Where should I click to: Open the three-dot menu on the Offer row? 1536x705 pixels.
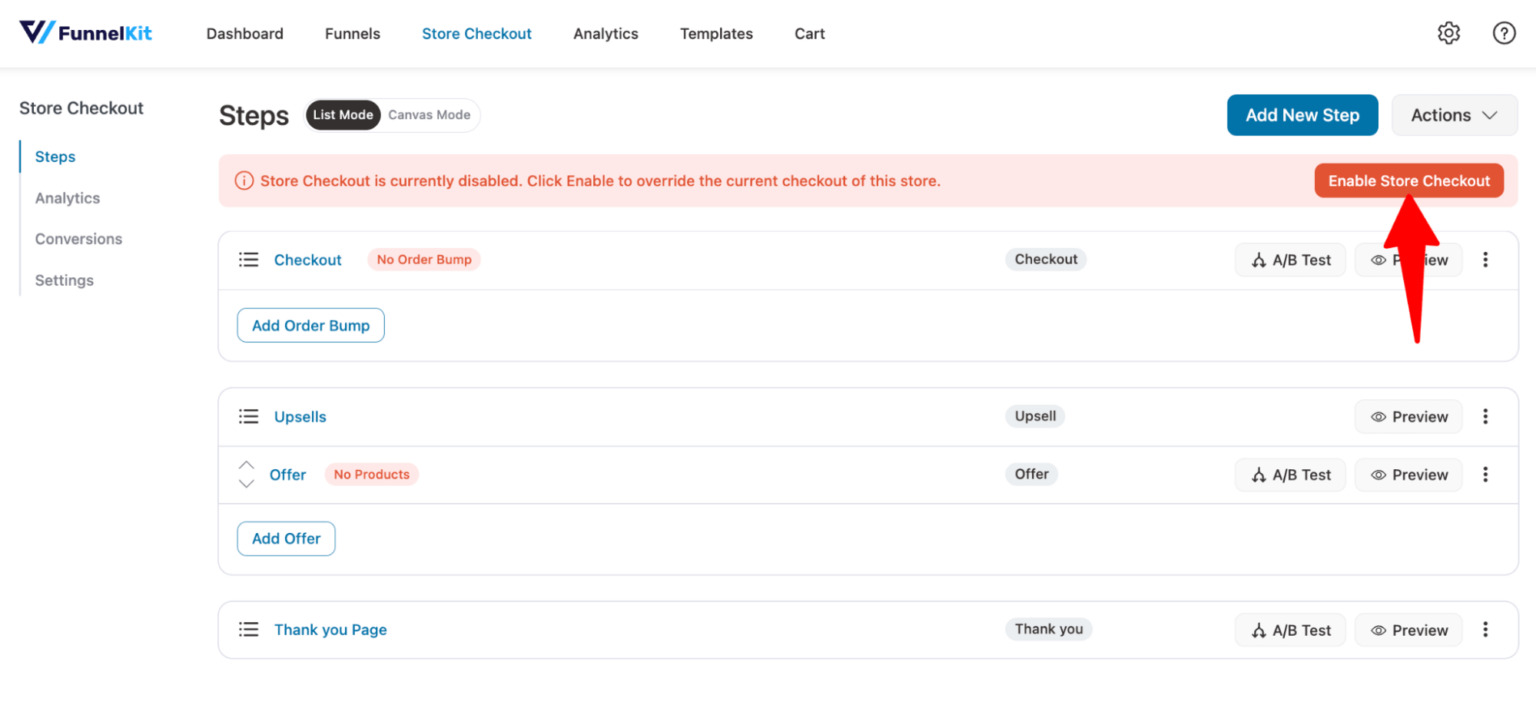tap(1486, 474)
